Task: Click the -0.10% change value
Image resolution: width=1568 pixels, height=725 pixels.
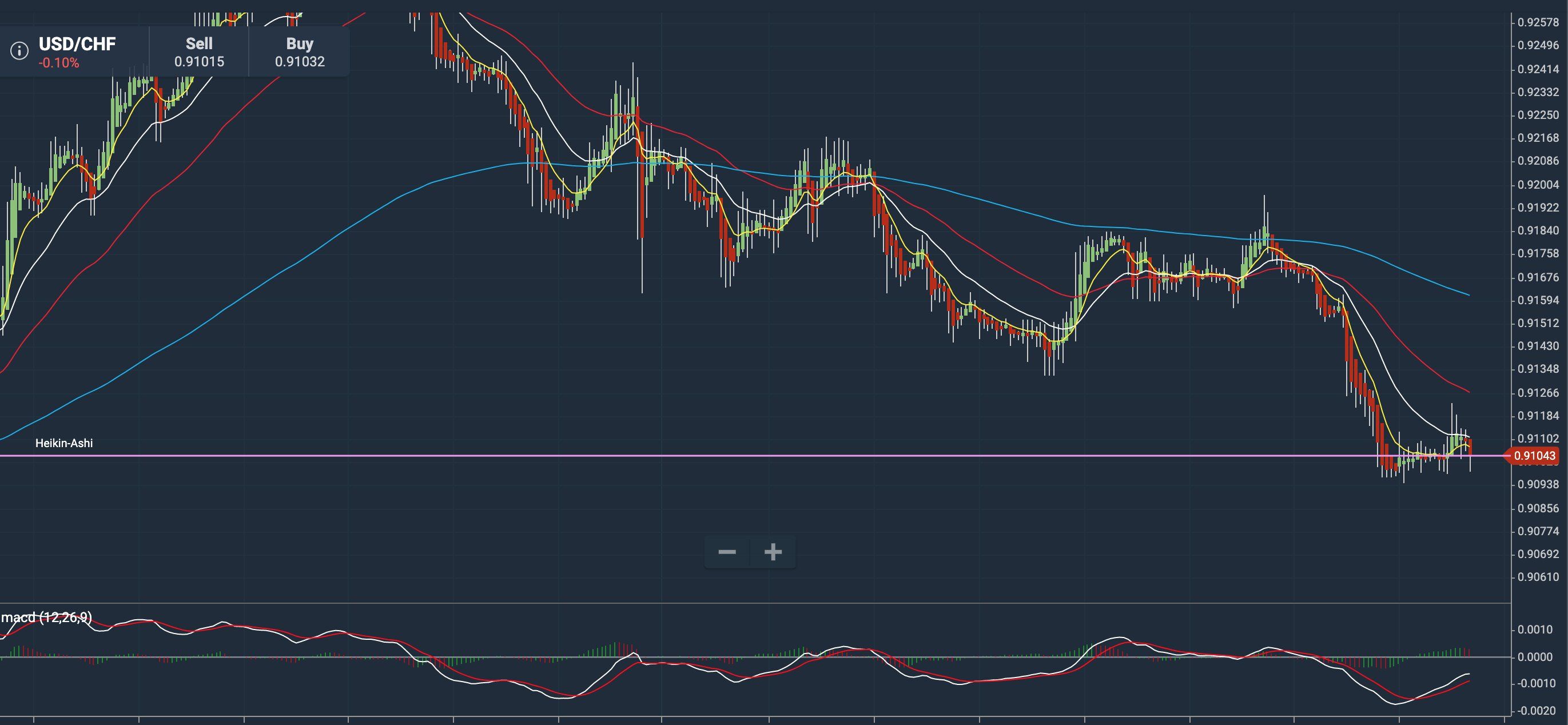Action: pyautogui.click(x=58, y=63)
